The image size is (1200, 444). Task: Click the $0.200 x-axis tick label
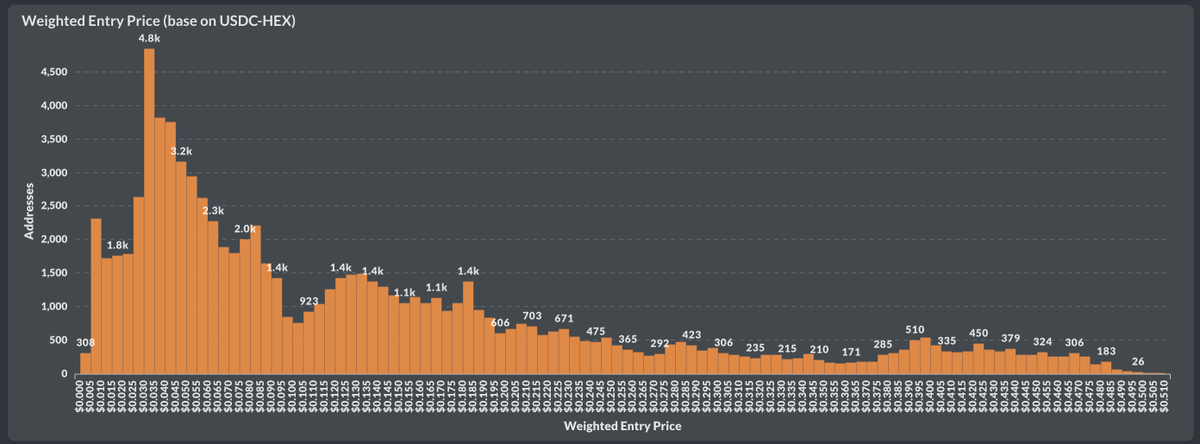tap(506, 396)
